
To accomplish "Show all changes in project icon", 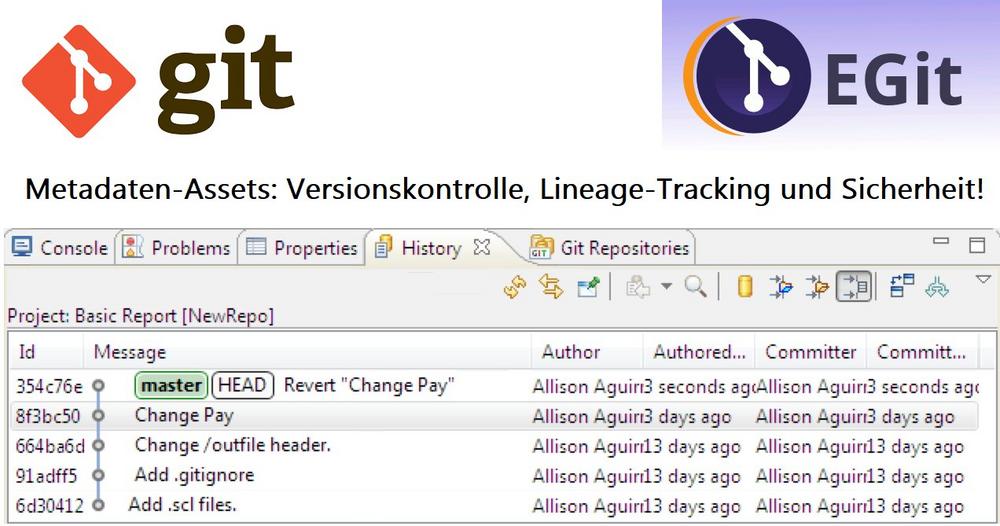I will [x=781, y=288].
